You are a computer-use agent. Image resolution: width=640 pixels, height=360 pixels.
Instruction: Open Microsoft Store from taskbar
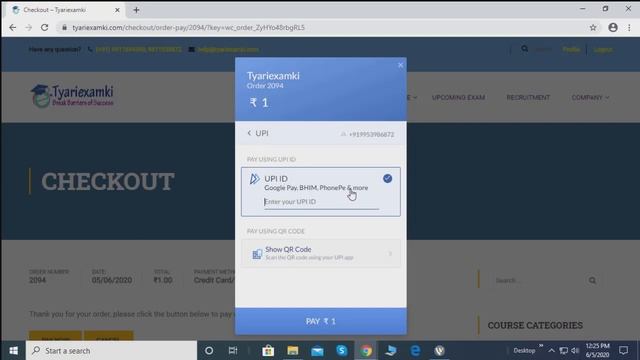268,351
